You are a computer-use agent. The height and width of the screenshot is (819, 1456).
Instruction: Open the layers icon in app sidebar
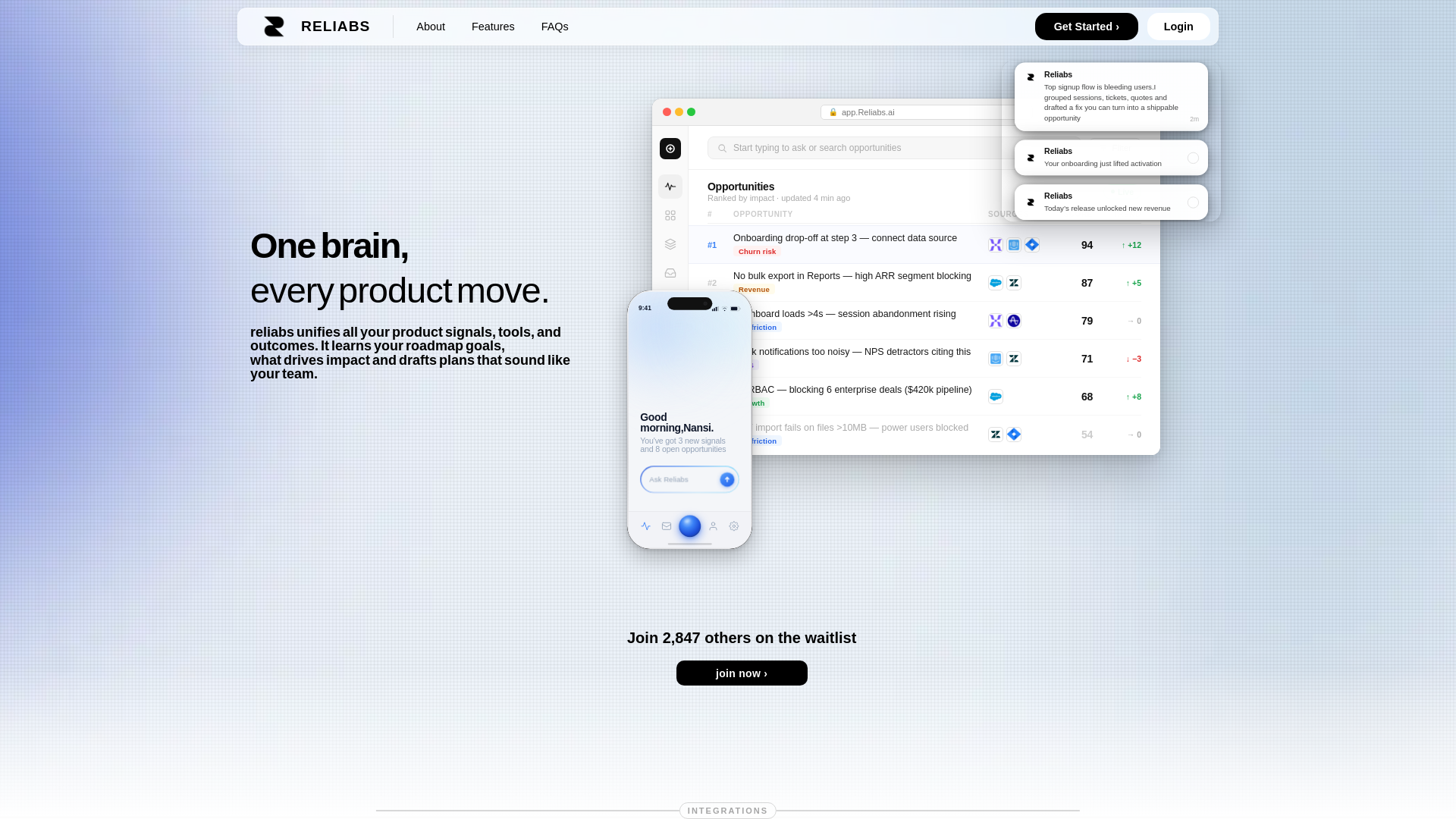[670, 244]
